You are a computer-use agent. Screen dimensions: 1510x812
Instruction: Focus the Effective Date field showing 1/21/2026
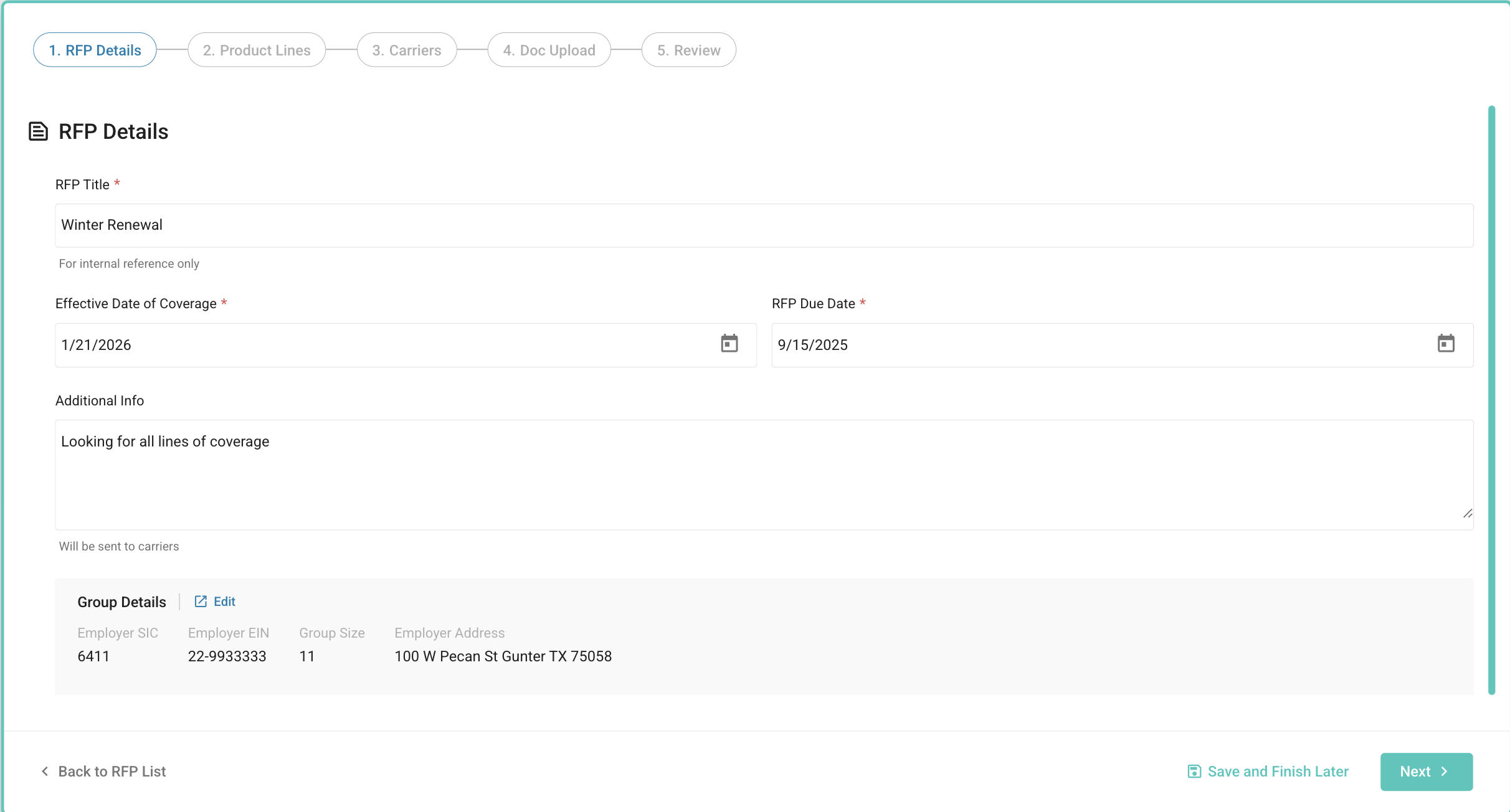pyautogui.click(x=406, y=345)
